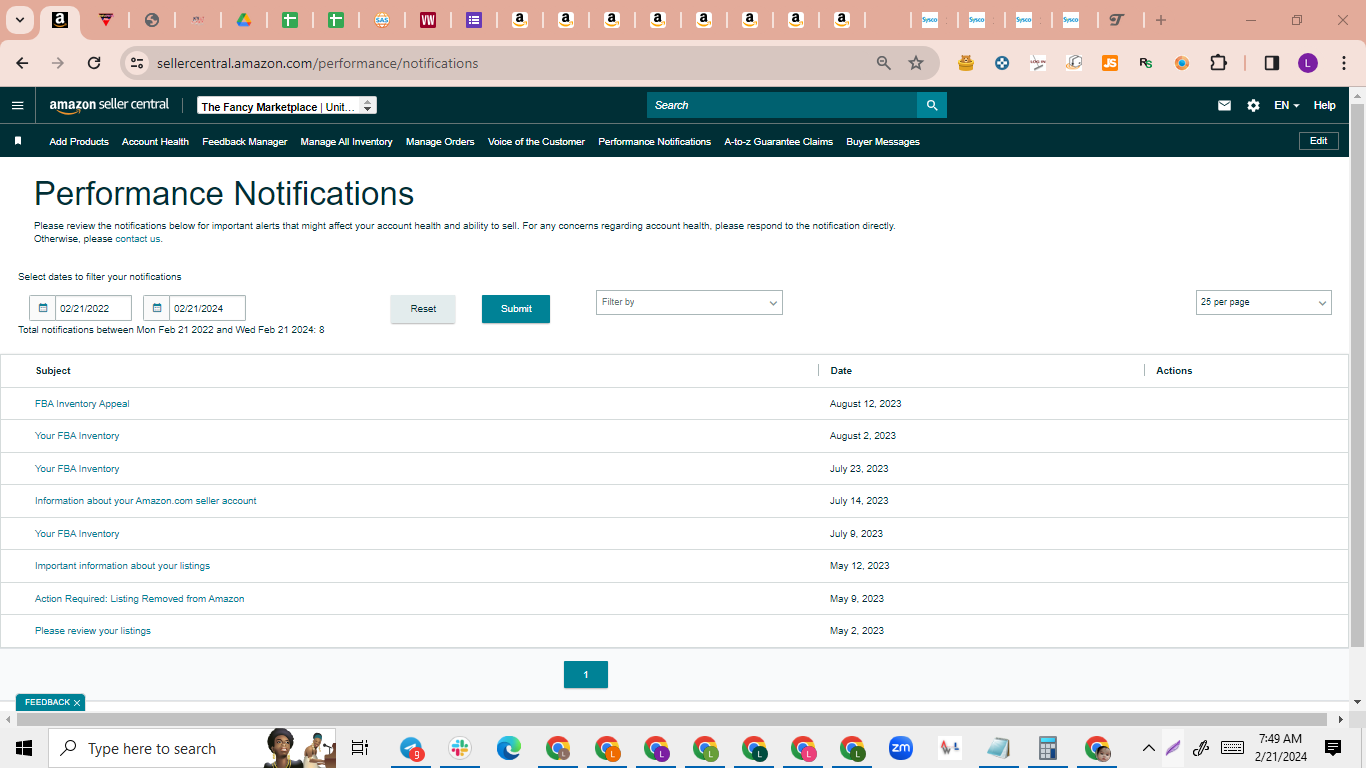Open Task View on the taskbar

[x=360, y=748]
